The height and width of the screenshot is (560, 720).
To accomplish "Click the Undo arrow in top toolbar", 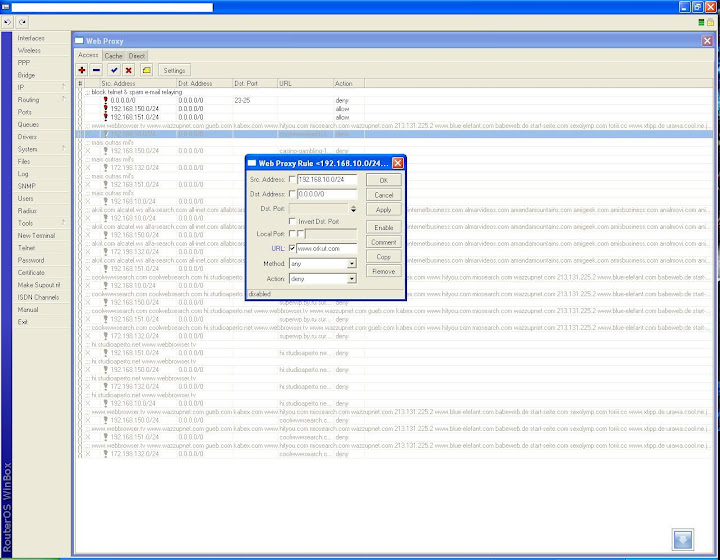I will click(x=7, y=22).
